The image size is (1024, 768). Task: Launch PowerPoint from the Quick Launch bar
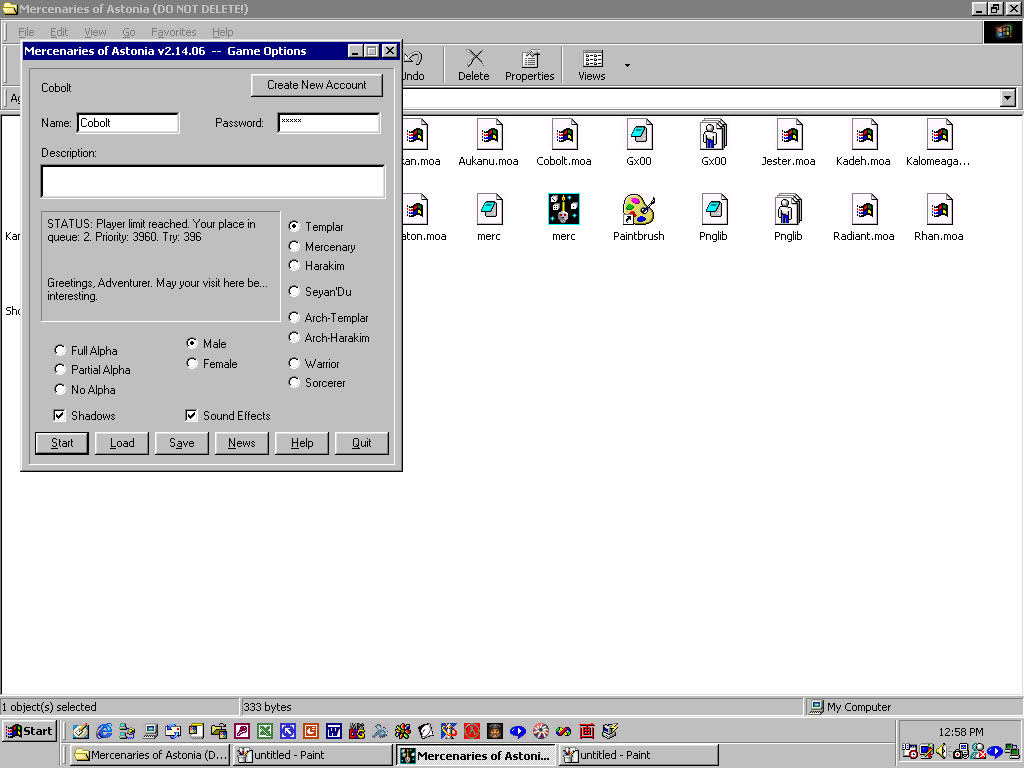(311, 731)
